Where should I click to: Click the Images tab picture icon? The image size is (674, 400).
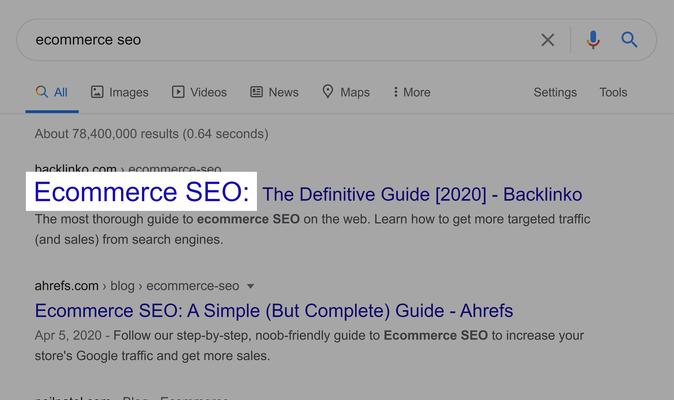coord(97,92)
